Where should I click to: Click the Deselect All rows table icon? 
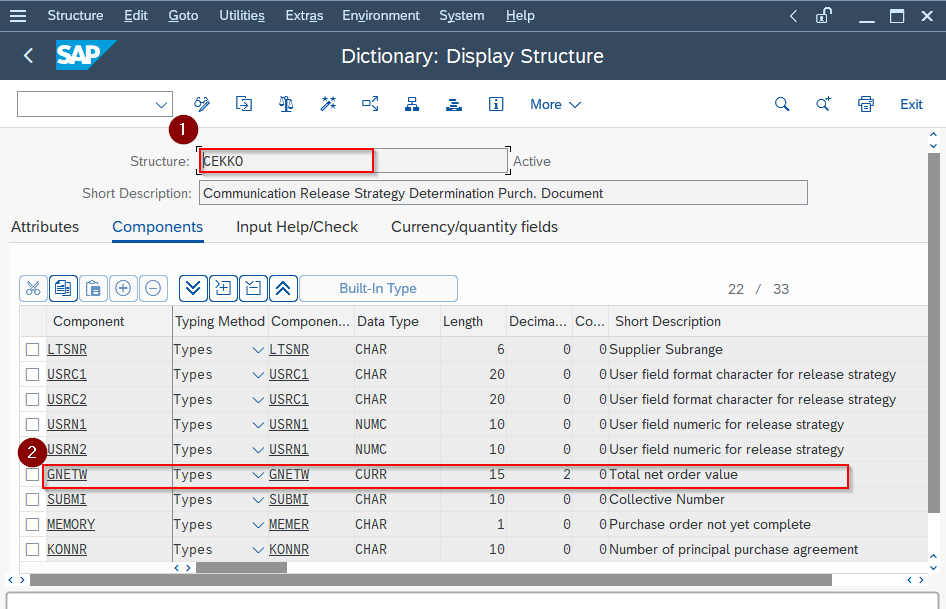tap(253, 289)
